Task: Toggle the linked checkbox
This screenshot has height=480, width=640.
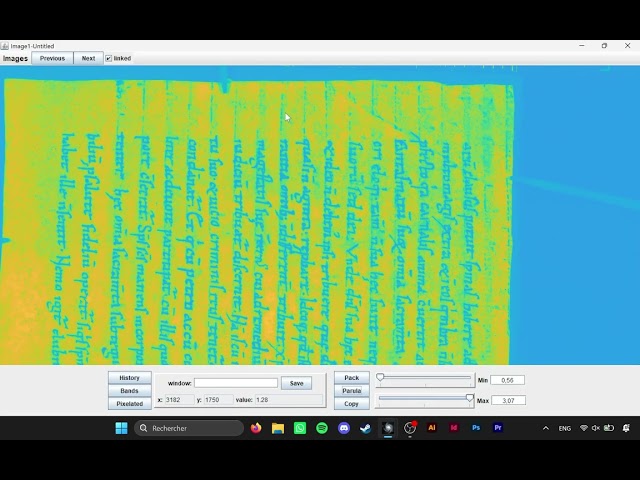Action: [109, 58]
